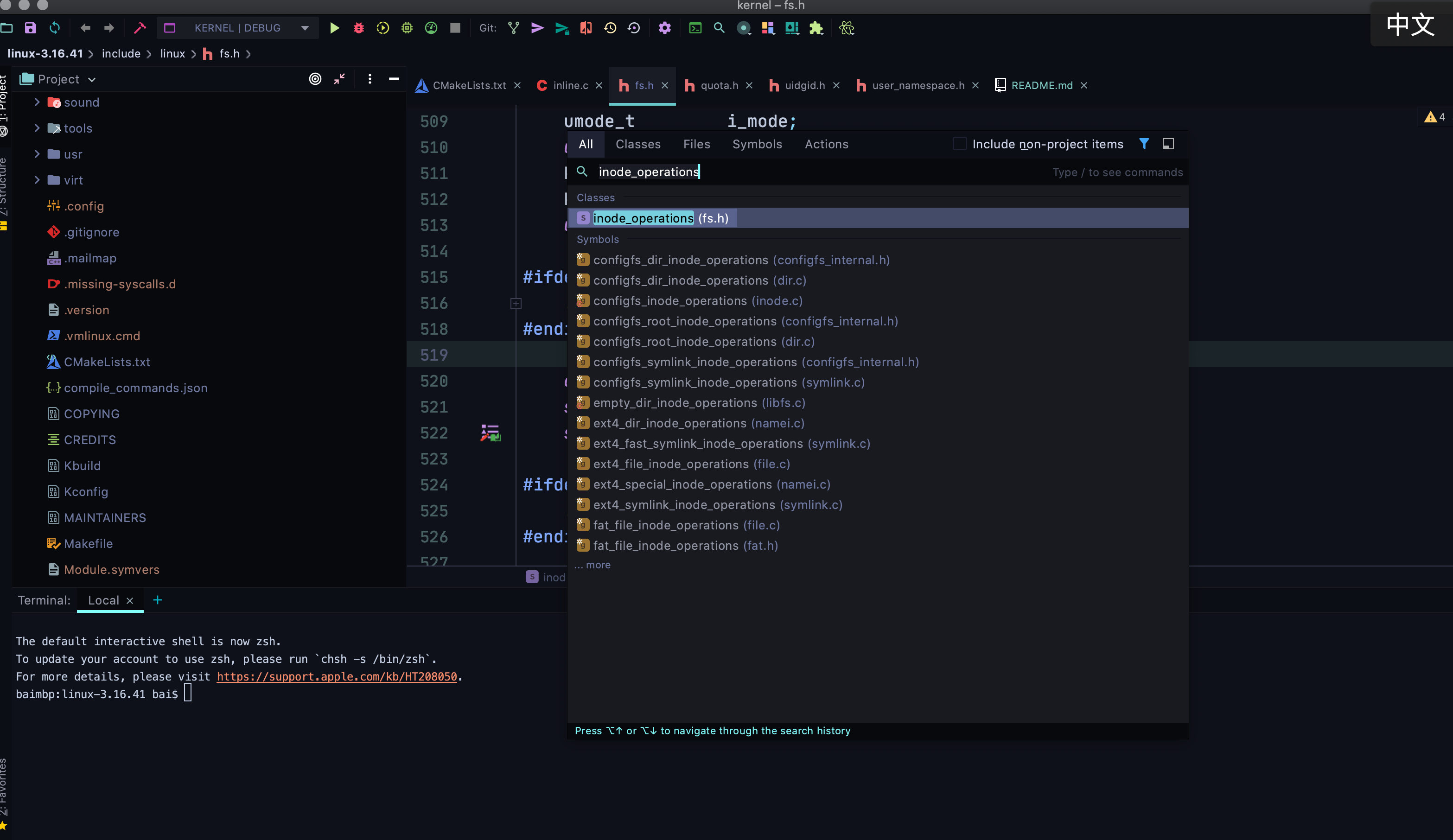Image resolution: width=1453 pixels, height=840 pixels.
Task: Open the quota.h editor tab
Action: click(x=719, y=85)
